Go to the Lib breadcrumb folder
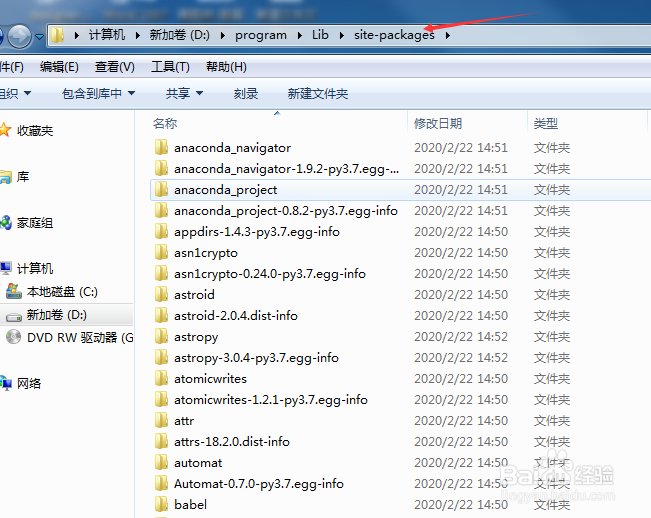Image resolution: width=651 pixels, height=518 pixels. [320, 35]
